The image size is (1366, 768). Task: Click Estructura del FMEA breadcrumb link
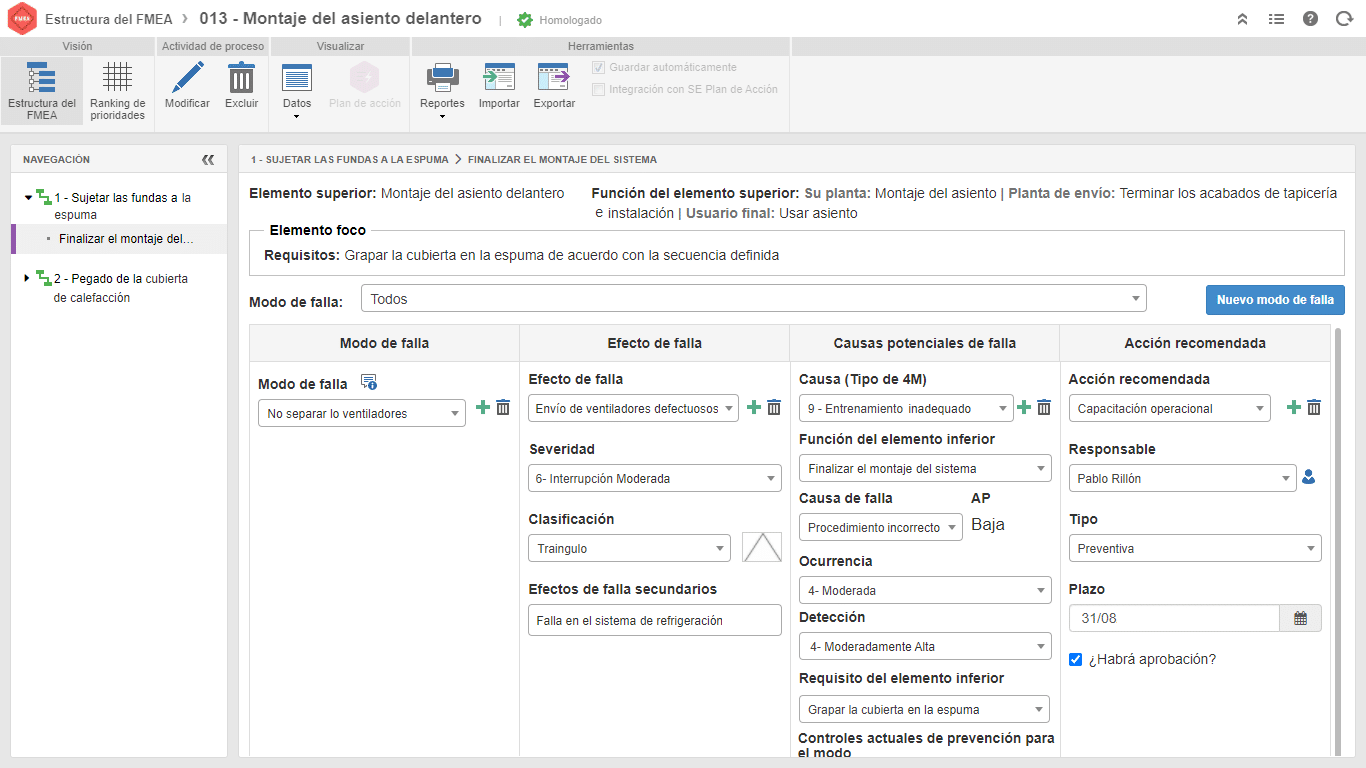pos(109,19)
